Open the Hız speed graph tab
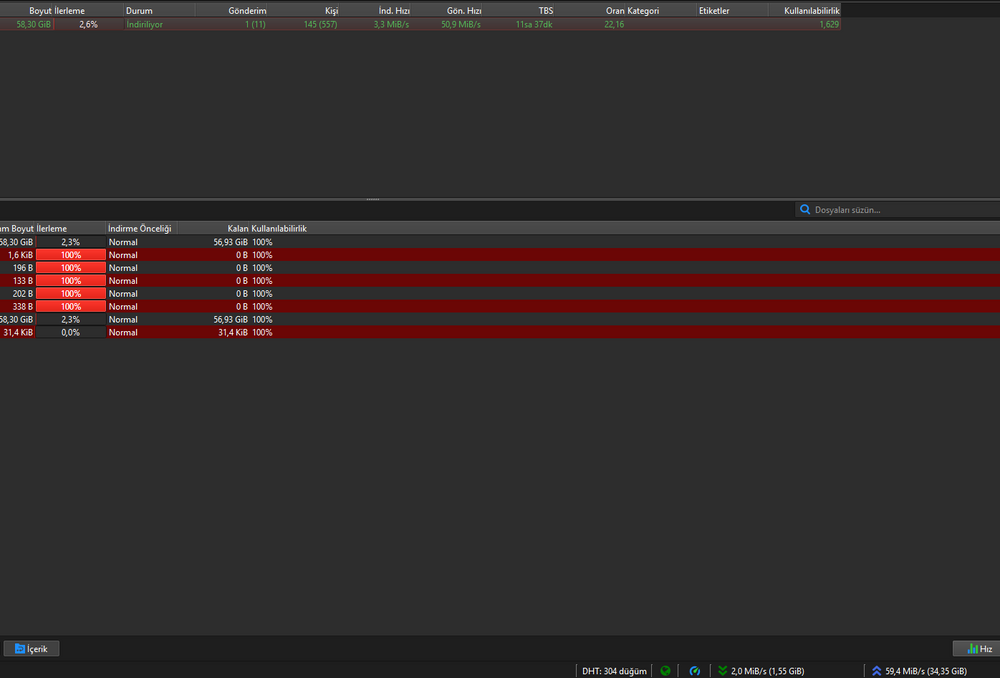The image size is (1000, 678). 975,649
